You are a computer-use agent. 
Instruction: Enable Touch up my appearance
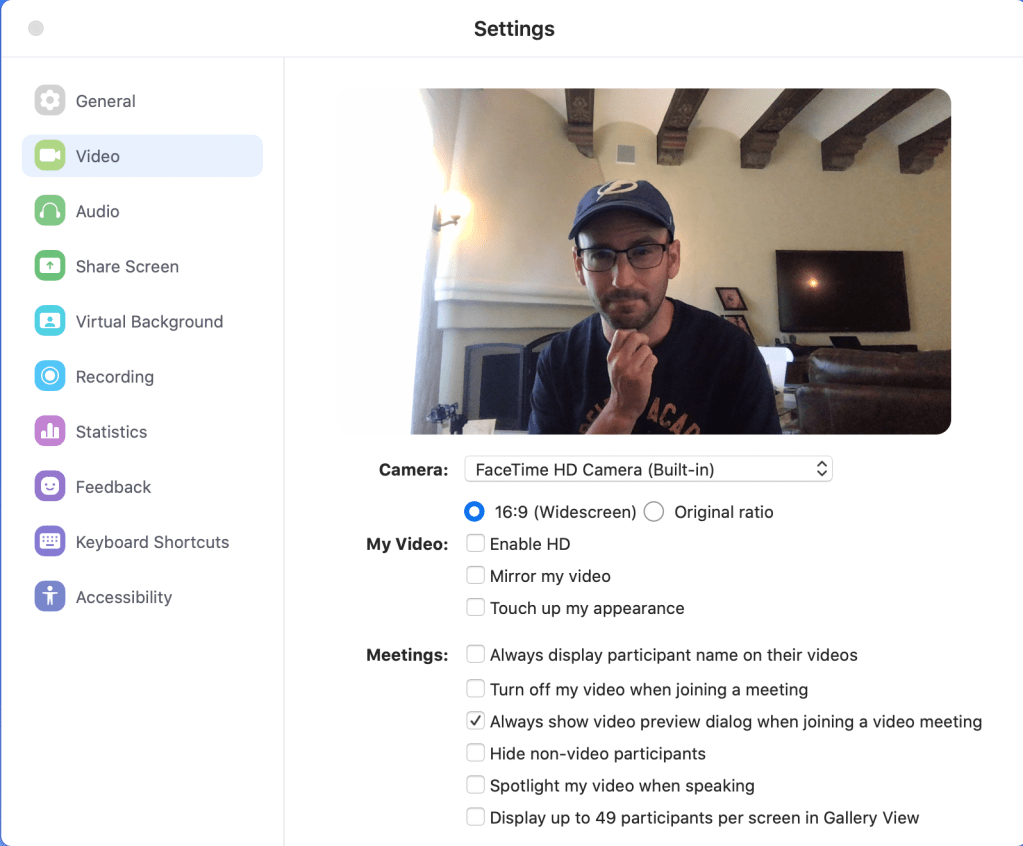pos(476,608)
